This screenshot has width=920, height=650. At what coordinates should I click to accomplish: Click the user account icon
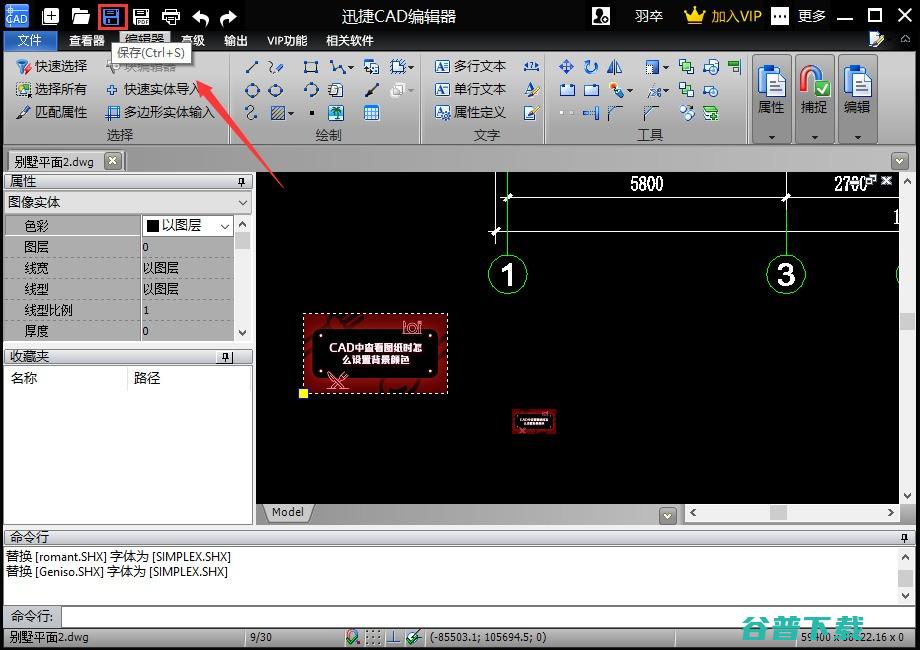[x=601, y=16]
